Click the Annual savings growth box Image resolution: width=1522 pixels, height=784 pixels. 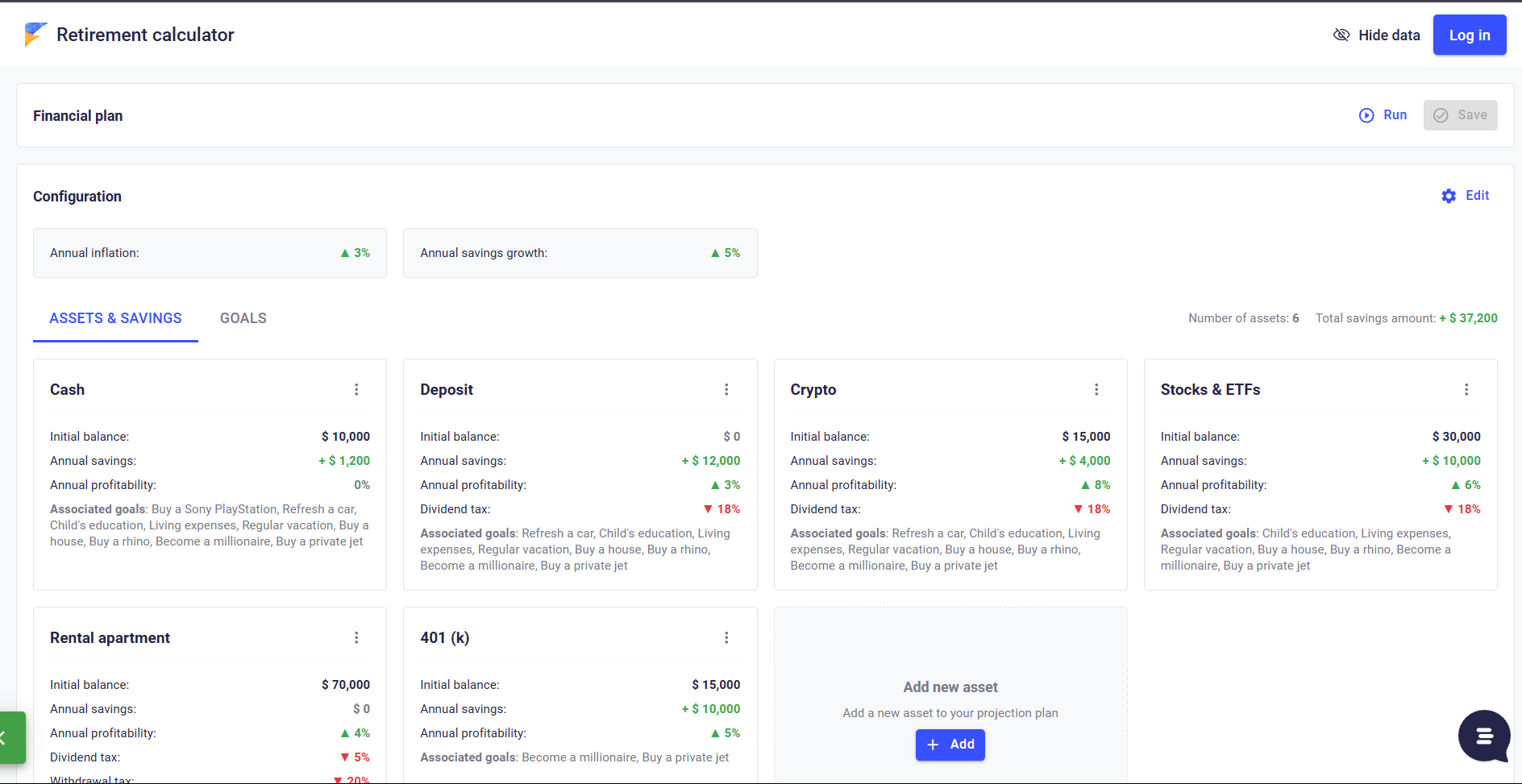(x=580, y=253)
